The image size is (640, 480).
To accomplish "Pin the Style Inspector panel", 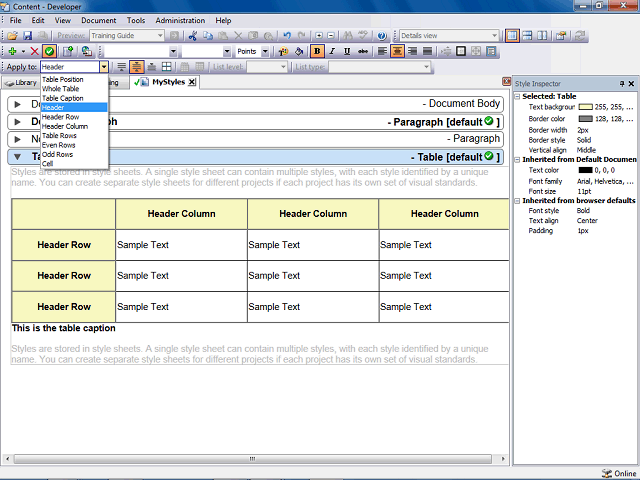I will [622, 84].
